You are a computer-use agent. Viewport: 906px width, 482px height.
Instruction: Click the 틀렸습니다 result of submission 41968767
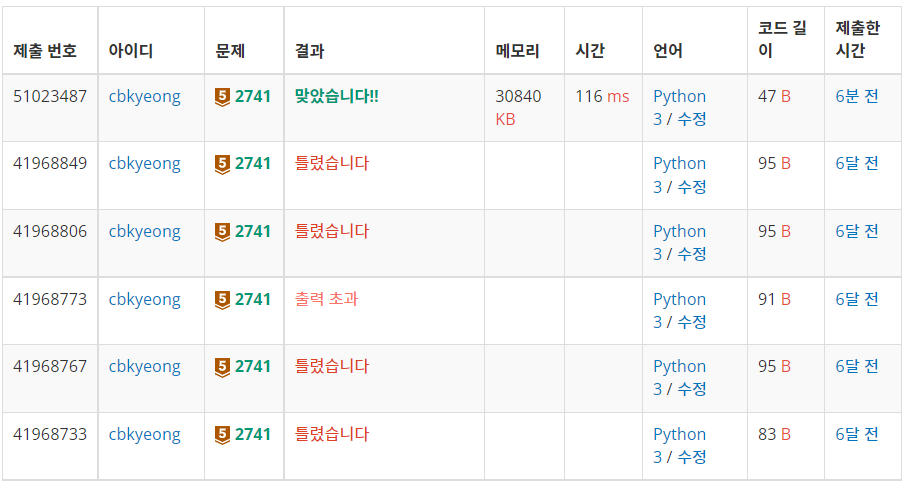tap(332, 367)
